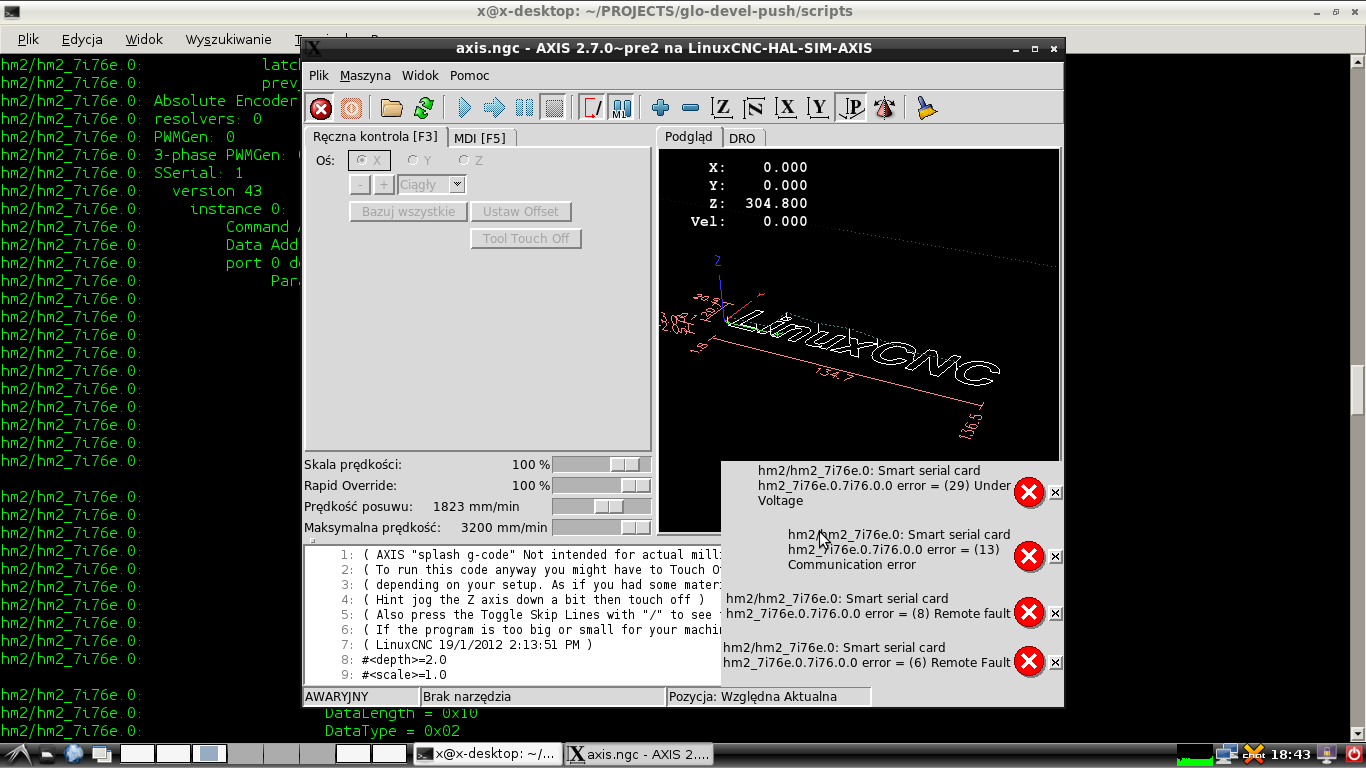This screenshot has height=768, width=1366.
Task: Dismiss the Under Voltage error notification
Action: coord(1056,493)
